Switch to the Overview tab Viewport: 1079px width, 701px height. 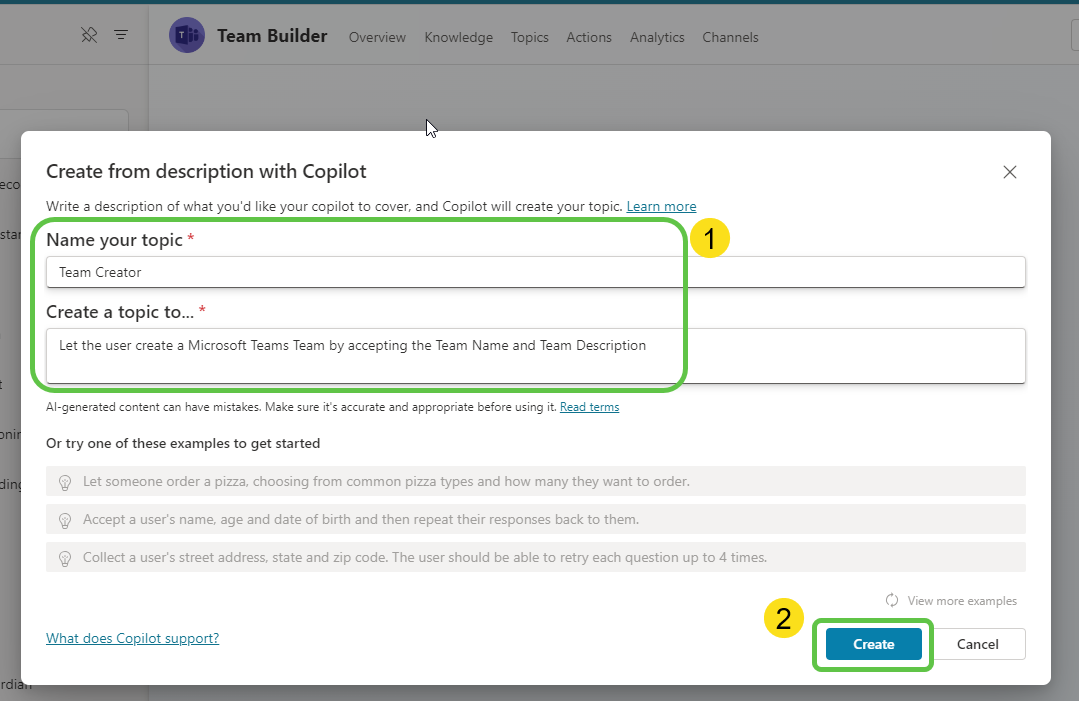click(x=377, y=37)
